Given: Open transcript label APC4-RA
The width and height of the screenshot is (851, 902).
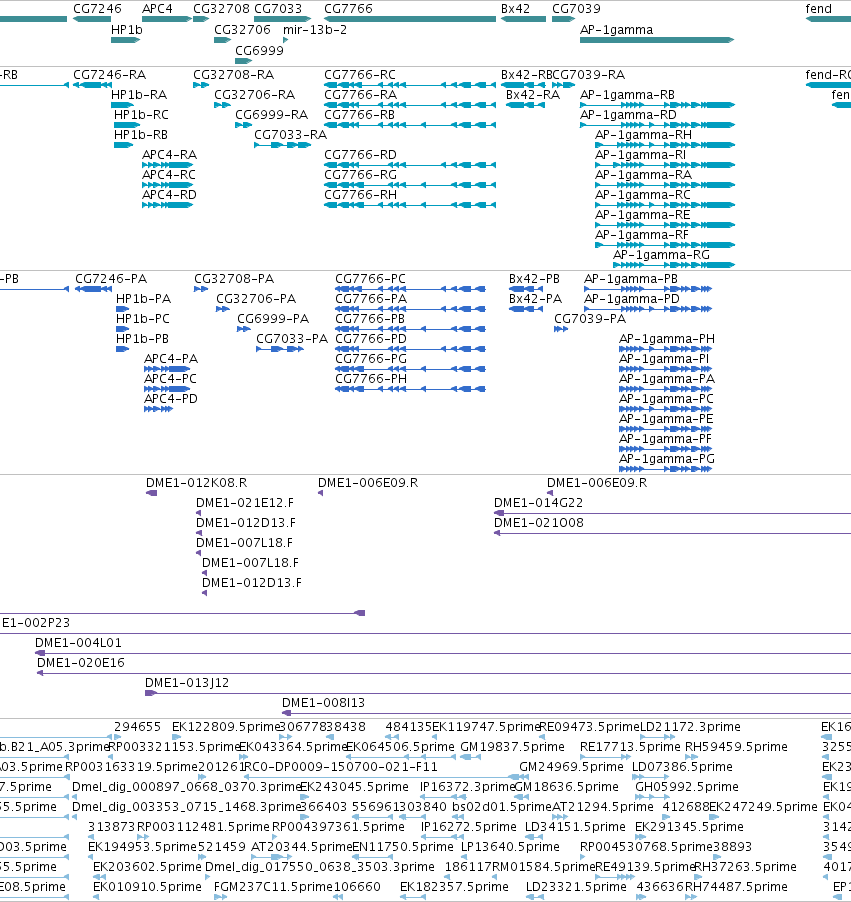Looking at the screenshot, I should pyautogui.click(x=169, y=155).
